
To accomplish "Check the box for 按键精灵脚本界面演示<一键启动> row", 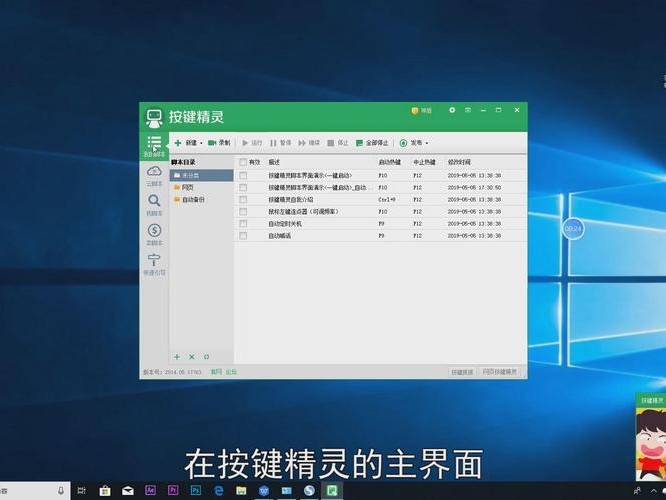I will coord(243,175).
